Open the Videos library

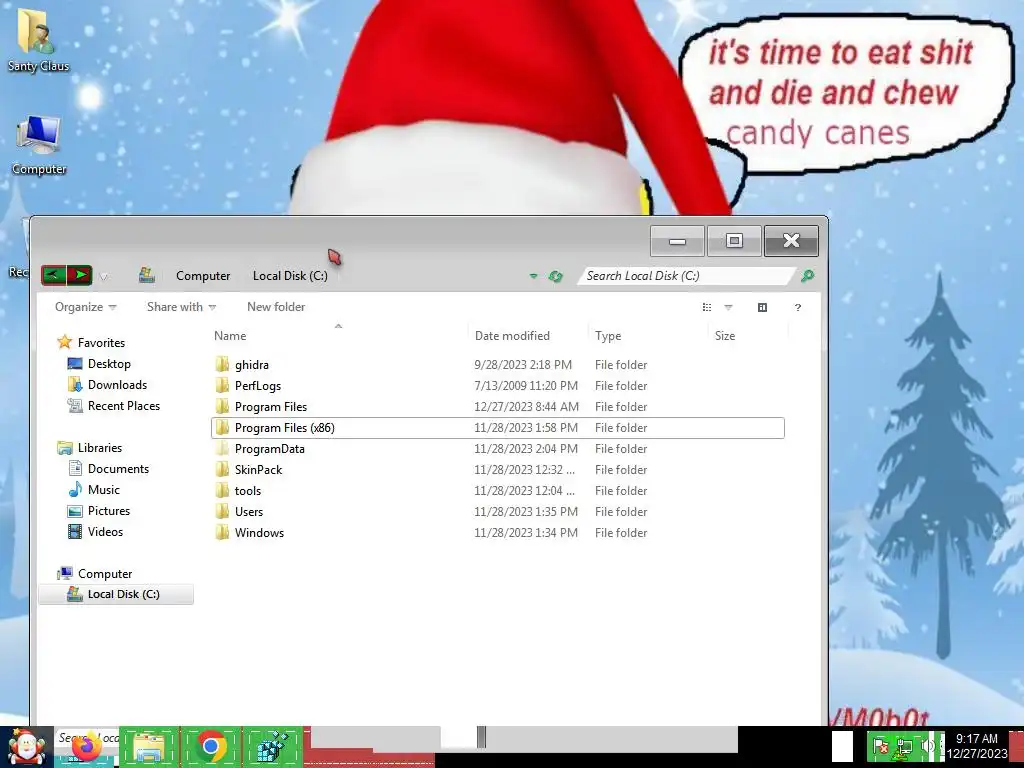(105, 532)
